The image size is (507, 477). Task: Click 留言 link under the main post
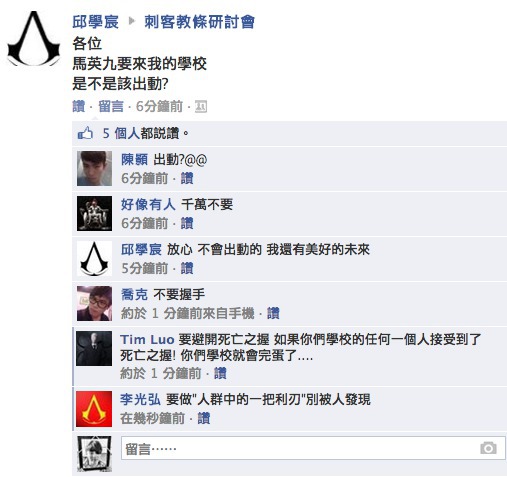tap(111, 107)
